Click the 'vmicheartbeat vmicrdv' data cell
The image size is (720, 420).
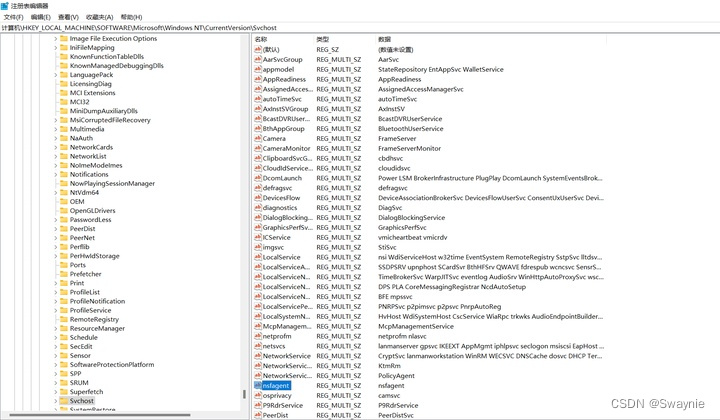[x=412, y=237]
